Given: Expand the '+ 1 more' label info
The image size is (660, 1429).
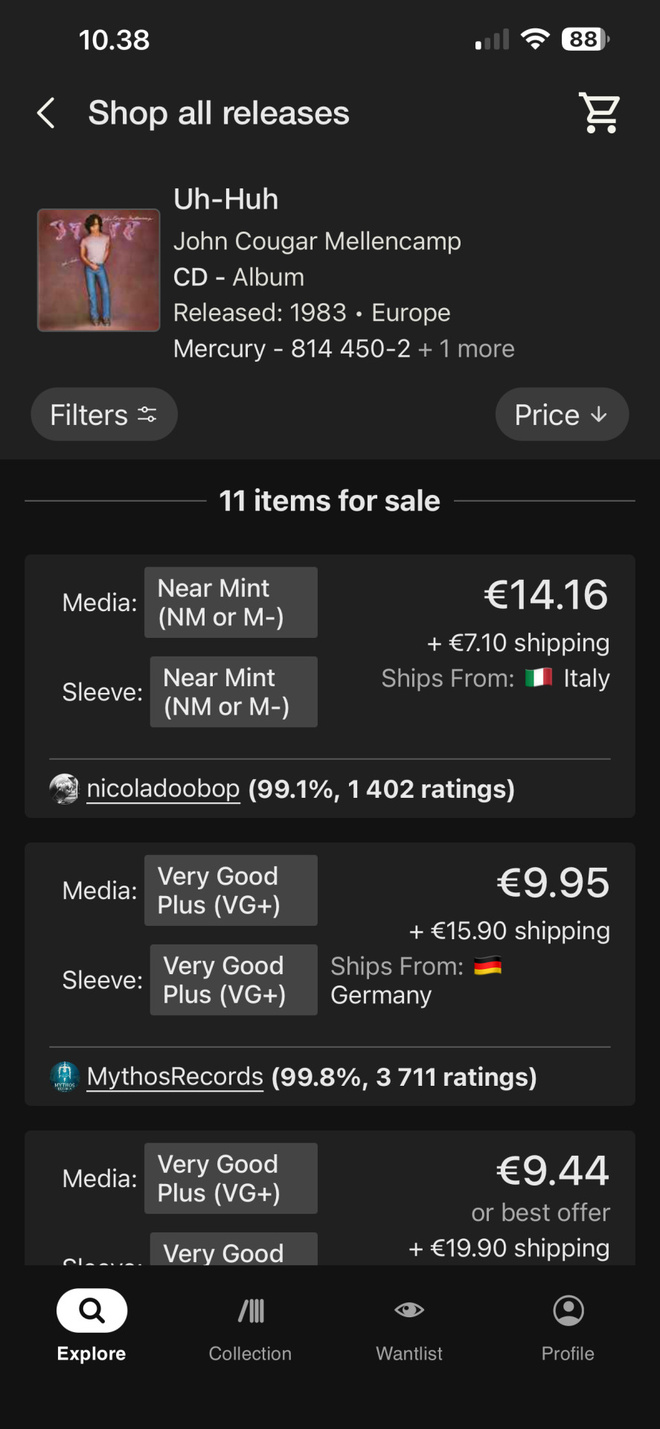Looking at the screenshot, I should tap(466, 349).
